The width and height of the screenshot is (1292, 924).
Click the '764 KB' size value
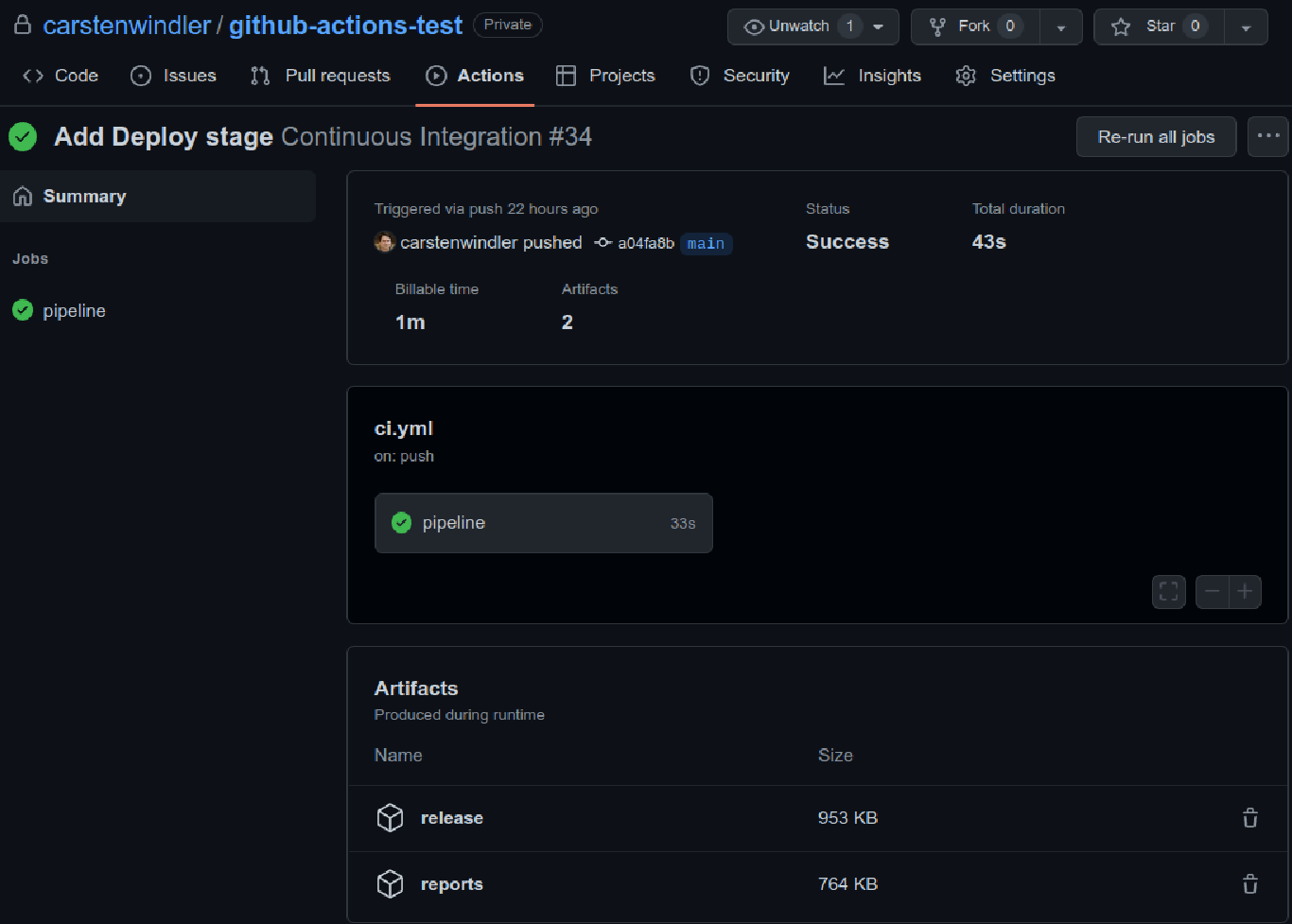(847, 884)
